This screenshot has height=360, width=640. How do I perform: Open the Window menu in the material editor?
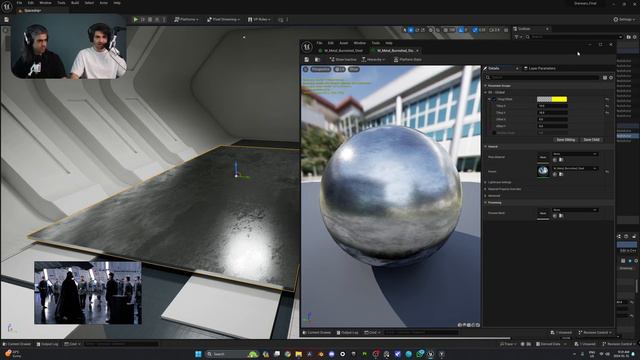[x=360, y=43]
